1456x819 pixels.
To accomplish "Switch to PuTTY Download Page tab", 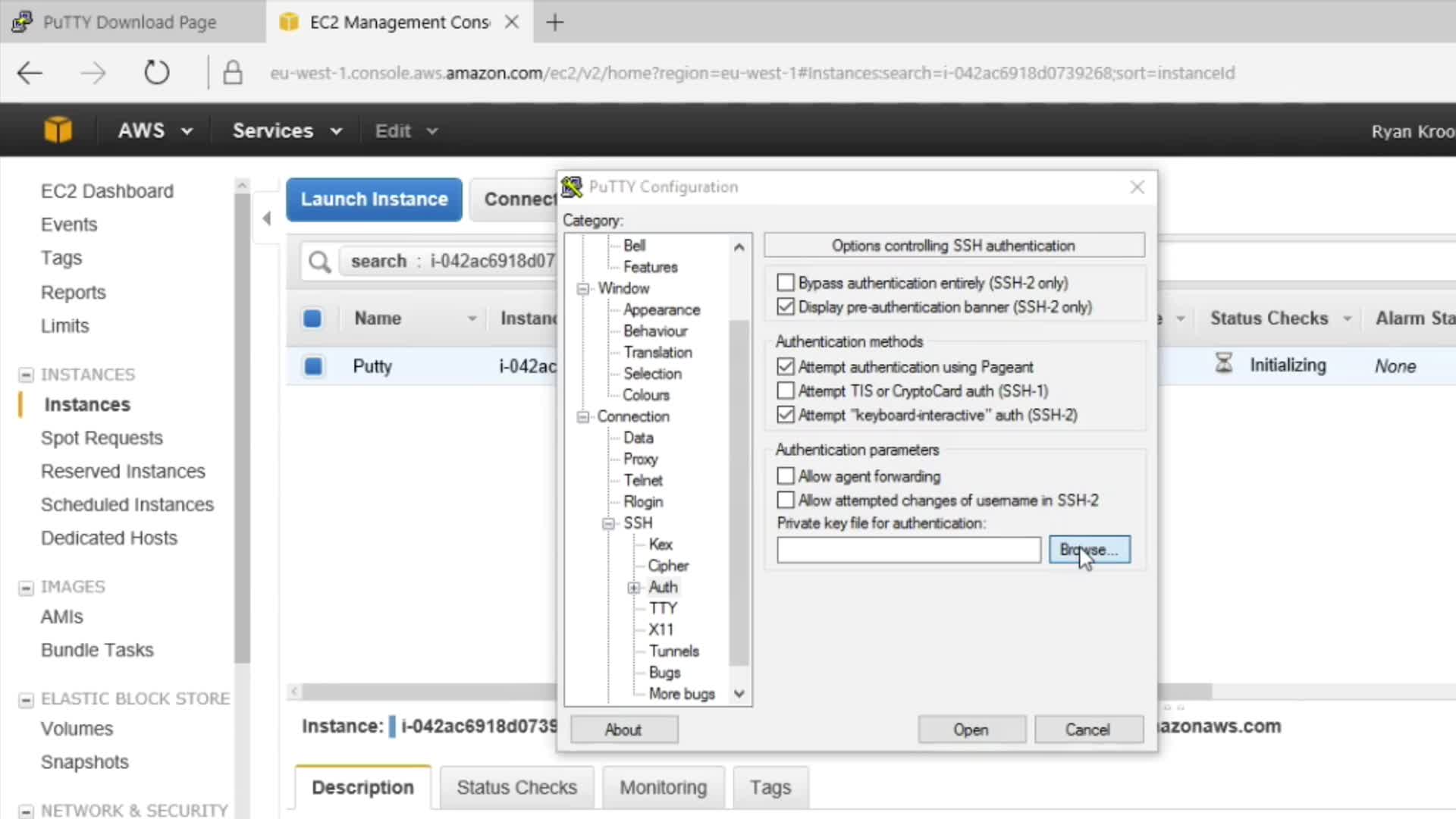I will pyautogui.click(x=129, y=22).
